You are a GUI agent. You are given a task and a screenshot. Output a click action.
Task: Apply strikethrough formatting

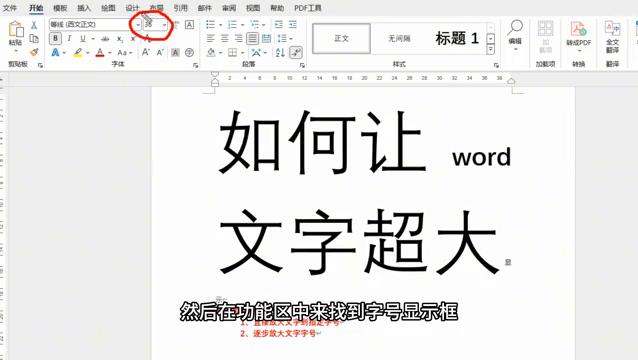pyautogui.click(x=105, y=39)
